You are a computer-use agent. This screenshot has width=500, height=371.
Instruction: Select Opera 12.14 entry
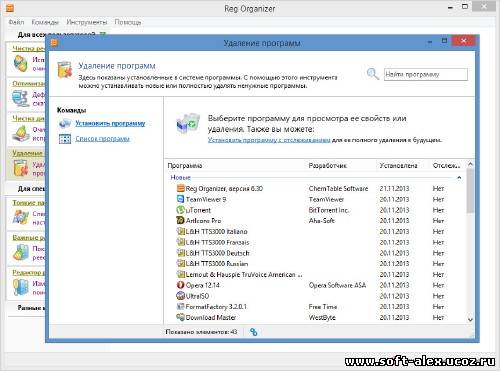pyautogui.click(x=202, y=285)
